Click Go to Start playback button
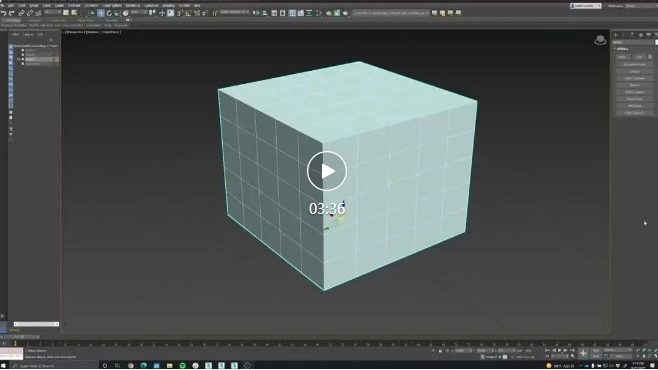This screenshot has width=658, height=370. pyautogui.click(x=547, y=350)
